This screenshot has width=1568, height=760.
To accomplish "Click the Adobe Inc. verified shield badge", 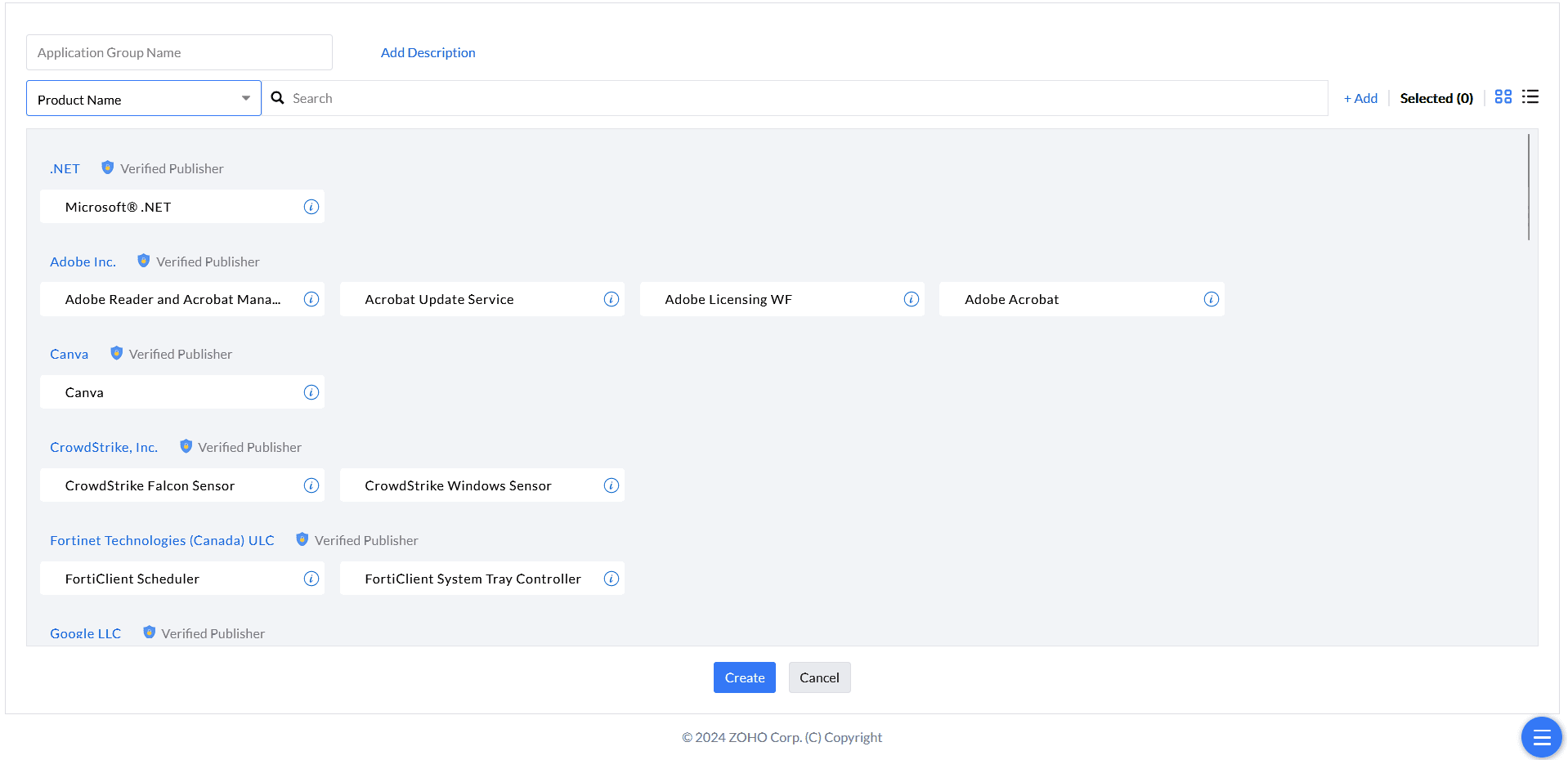I will click(x=143, y=261).
